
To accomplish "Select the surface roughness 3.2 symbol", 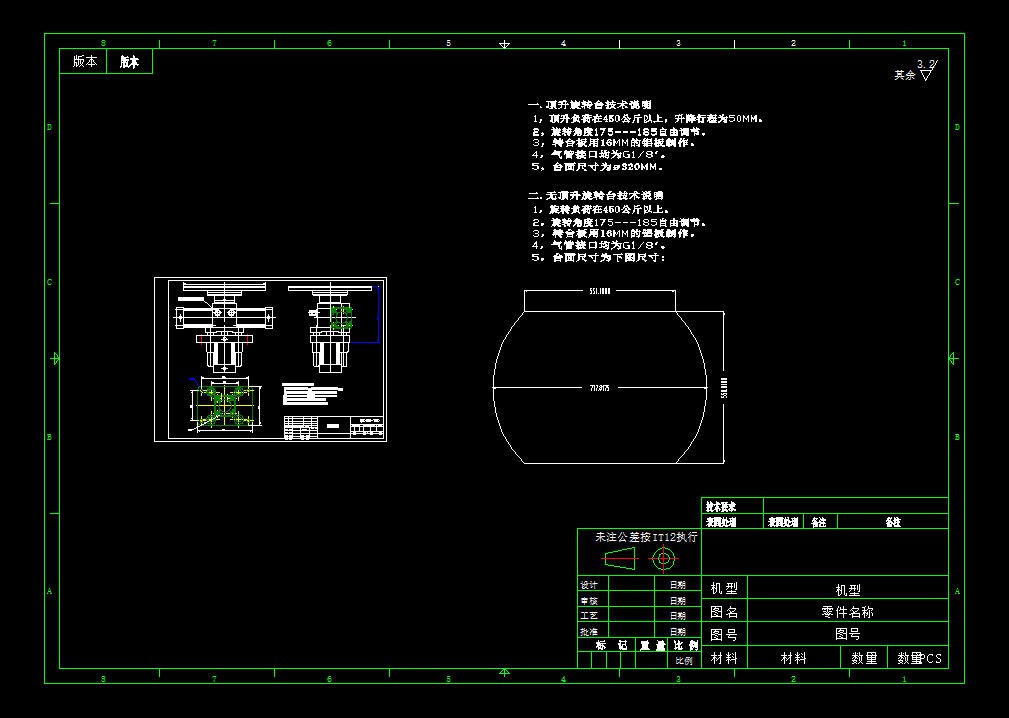I will [925, 63].
